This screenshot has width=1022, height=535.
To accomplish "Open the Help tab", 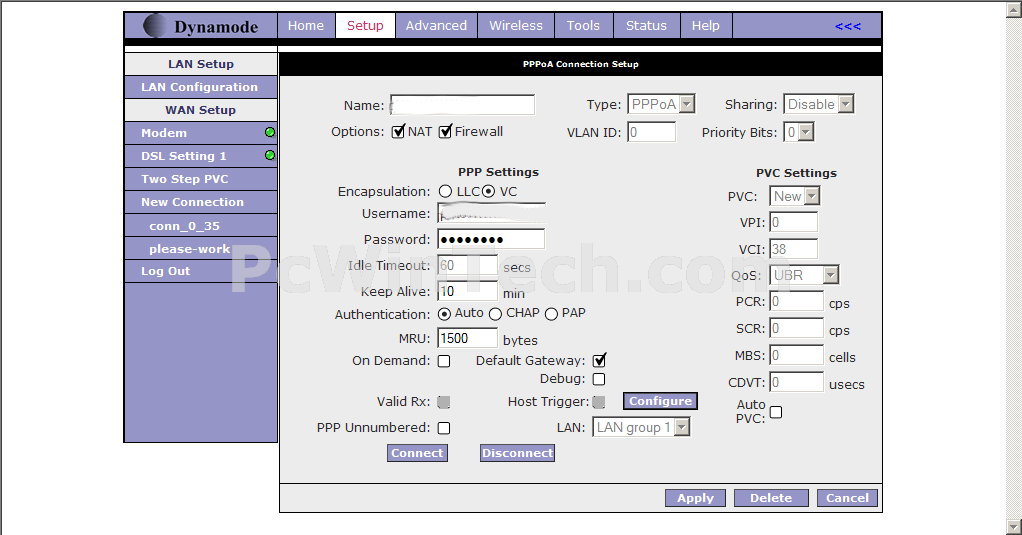I will (x=705, y=25).
